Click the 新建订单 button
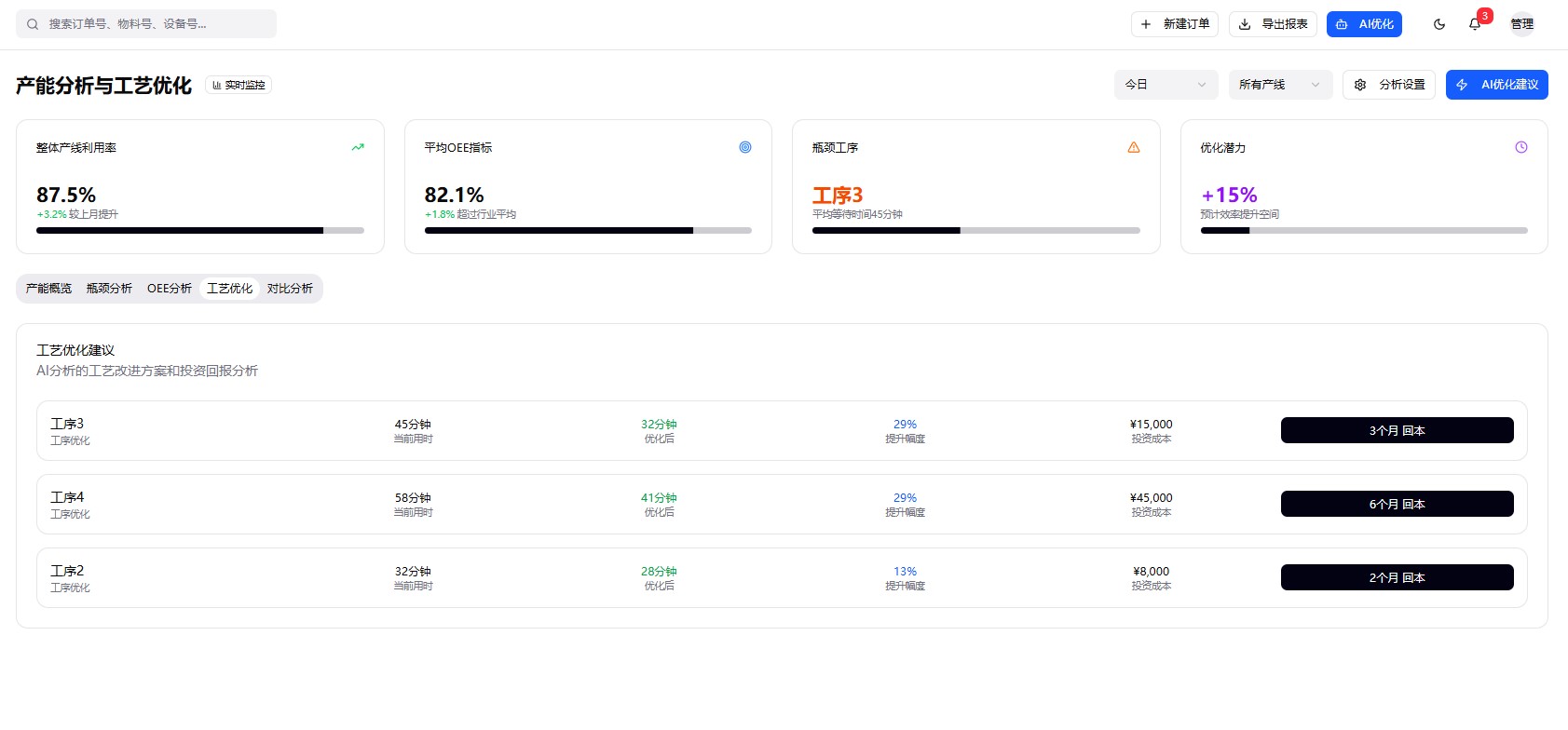 coord(1175,24)
